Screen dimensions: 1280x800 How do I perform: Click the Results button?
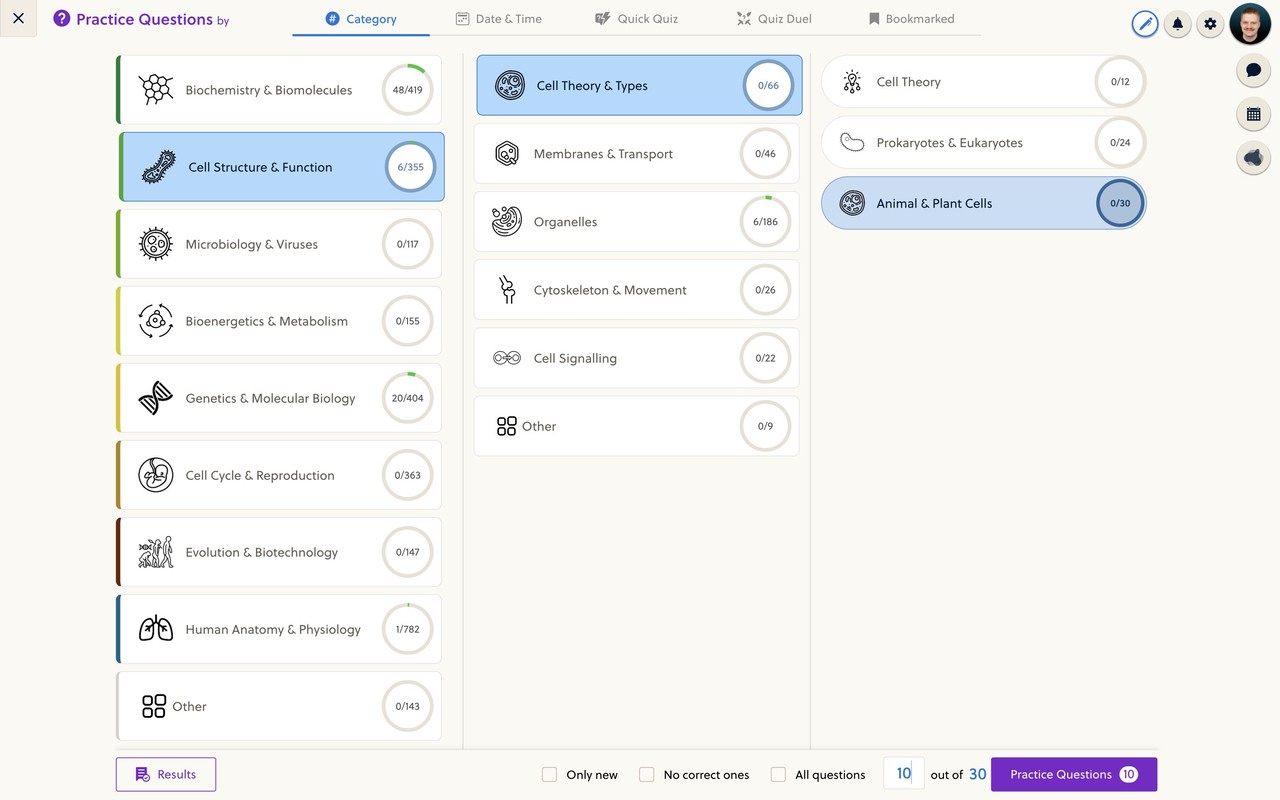pyautogui.click(x=166, y=774)
